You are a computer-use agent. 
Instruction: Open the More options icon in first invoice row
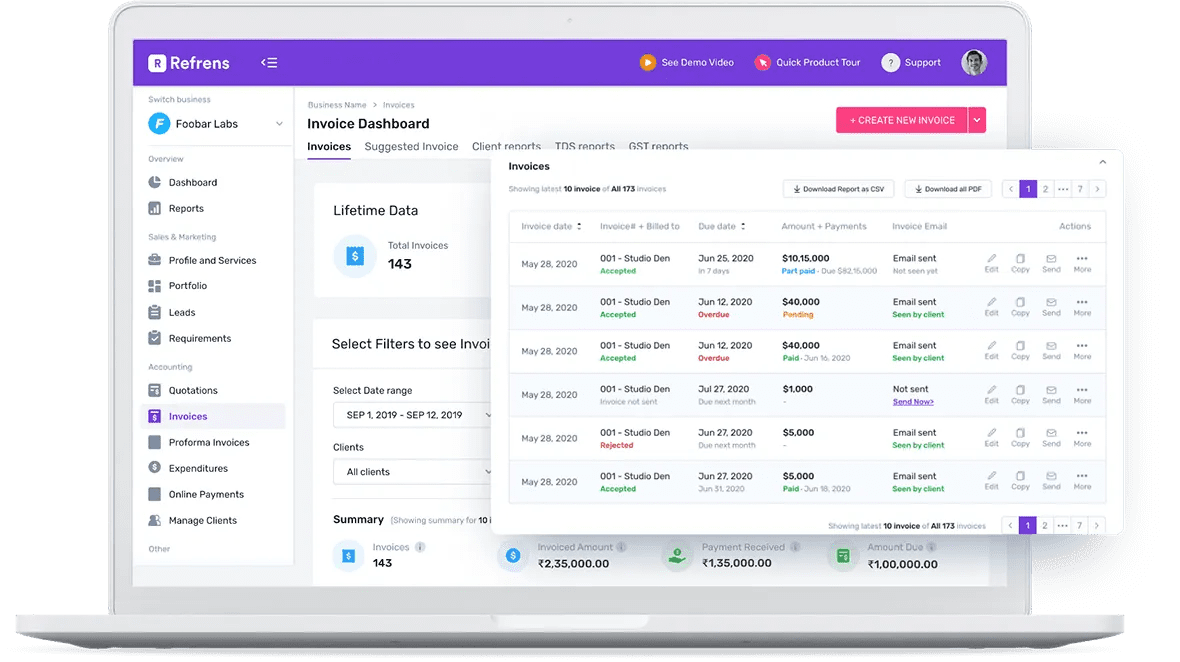(x=1082, y=259)
